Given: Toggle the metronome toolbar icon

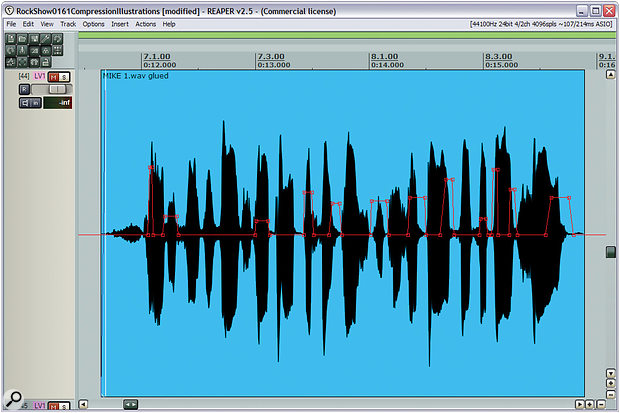Looking at the screenshot, I should pyautogui.click(x=23, y=50).
